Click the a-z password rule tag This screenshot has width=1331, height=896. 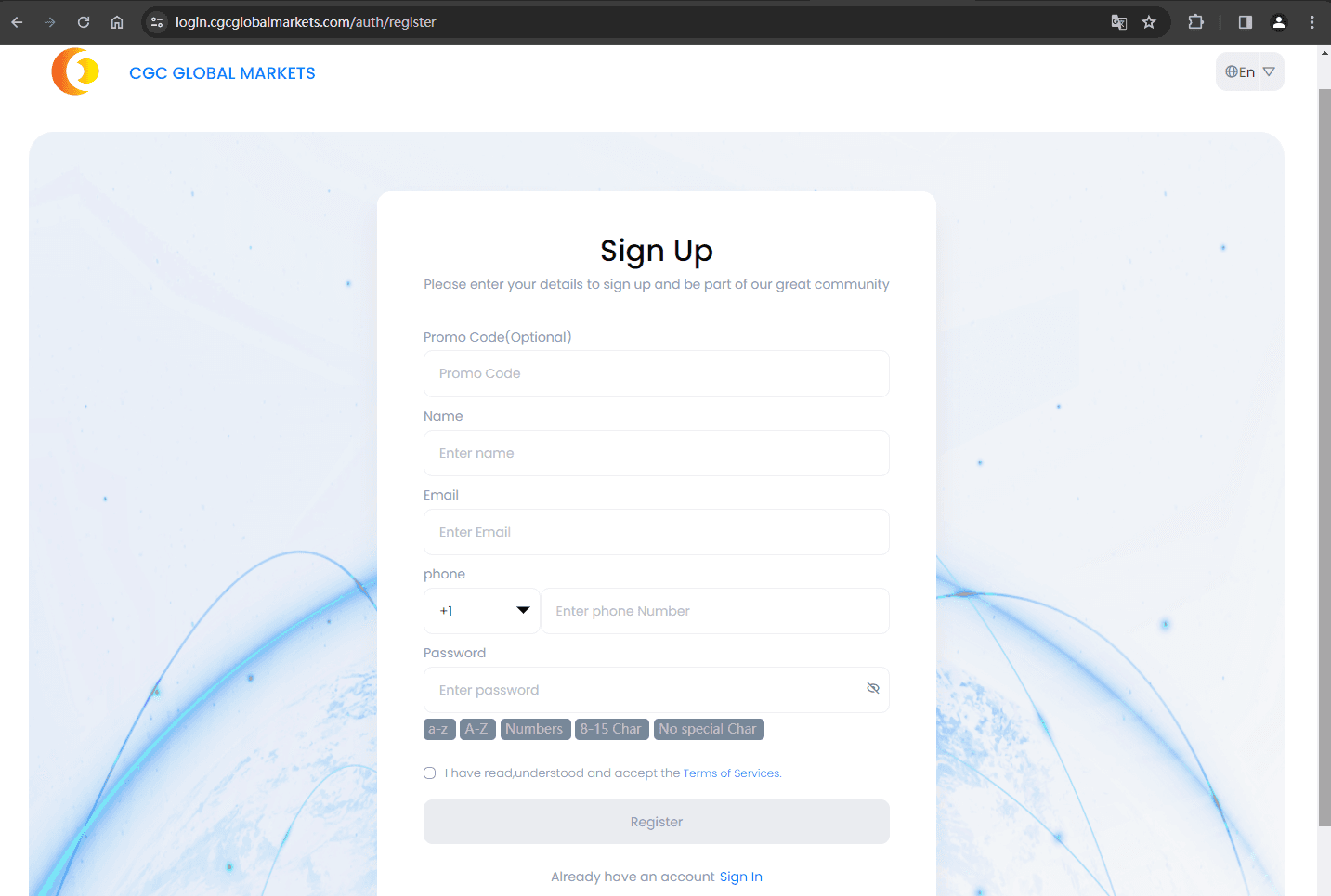[439, 729]
